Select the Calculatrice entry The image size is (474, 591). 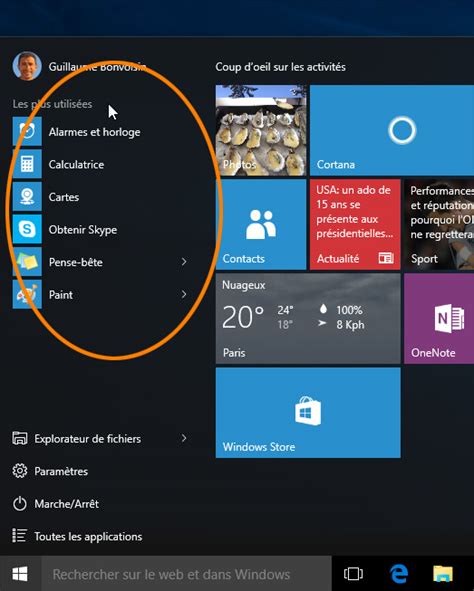click(x=76, y=164)
